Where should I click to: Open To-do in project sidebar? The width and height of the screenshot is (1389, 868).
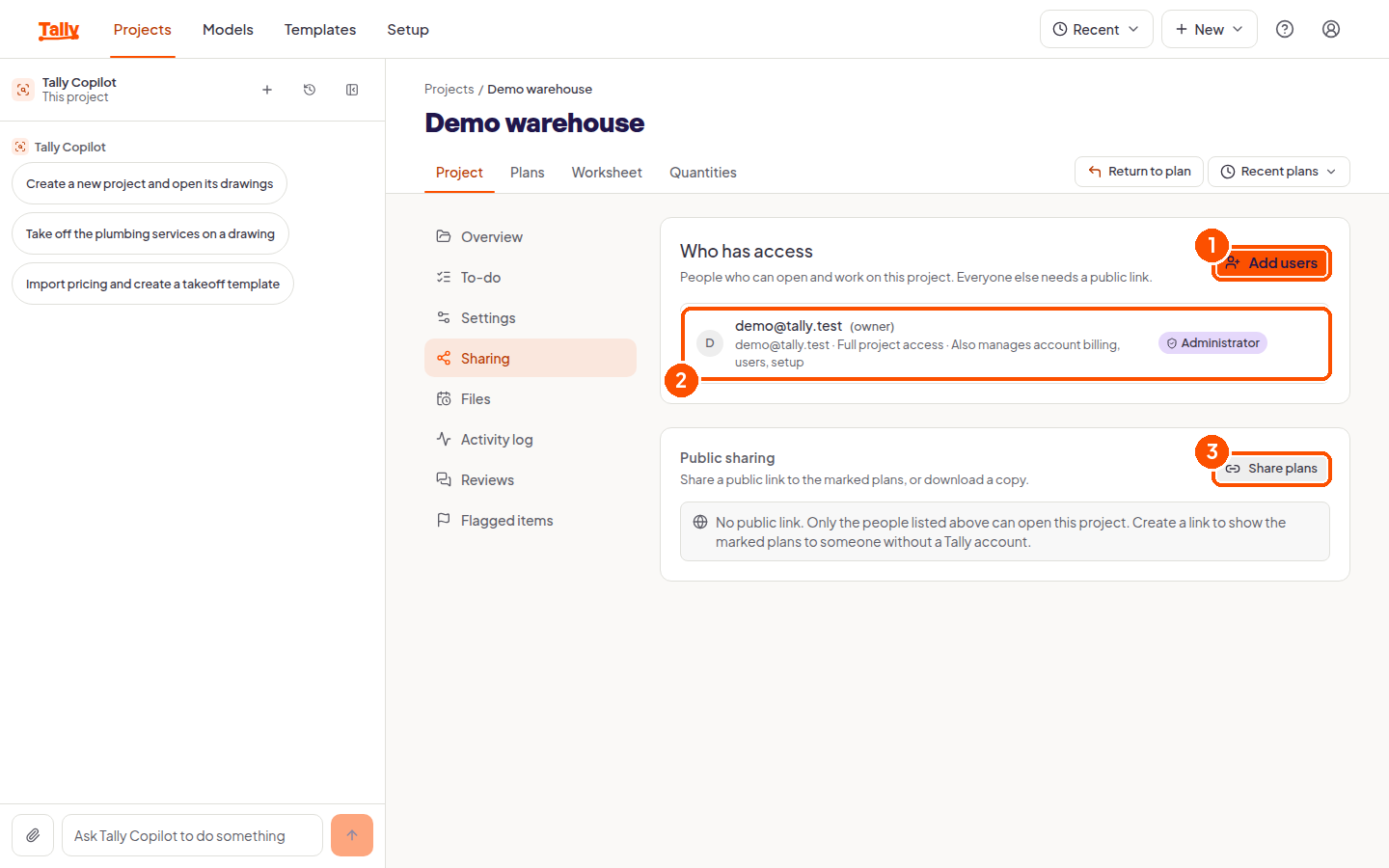point(531,278)
